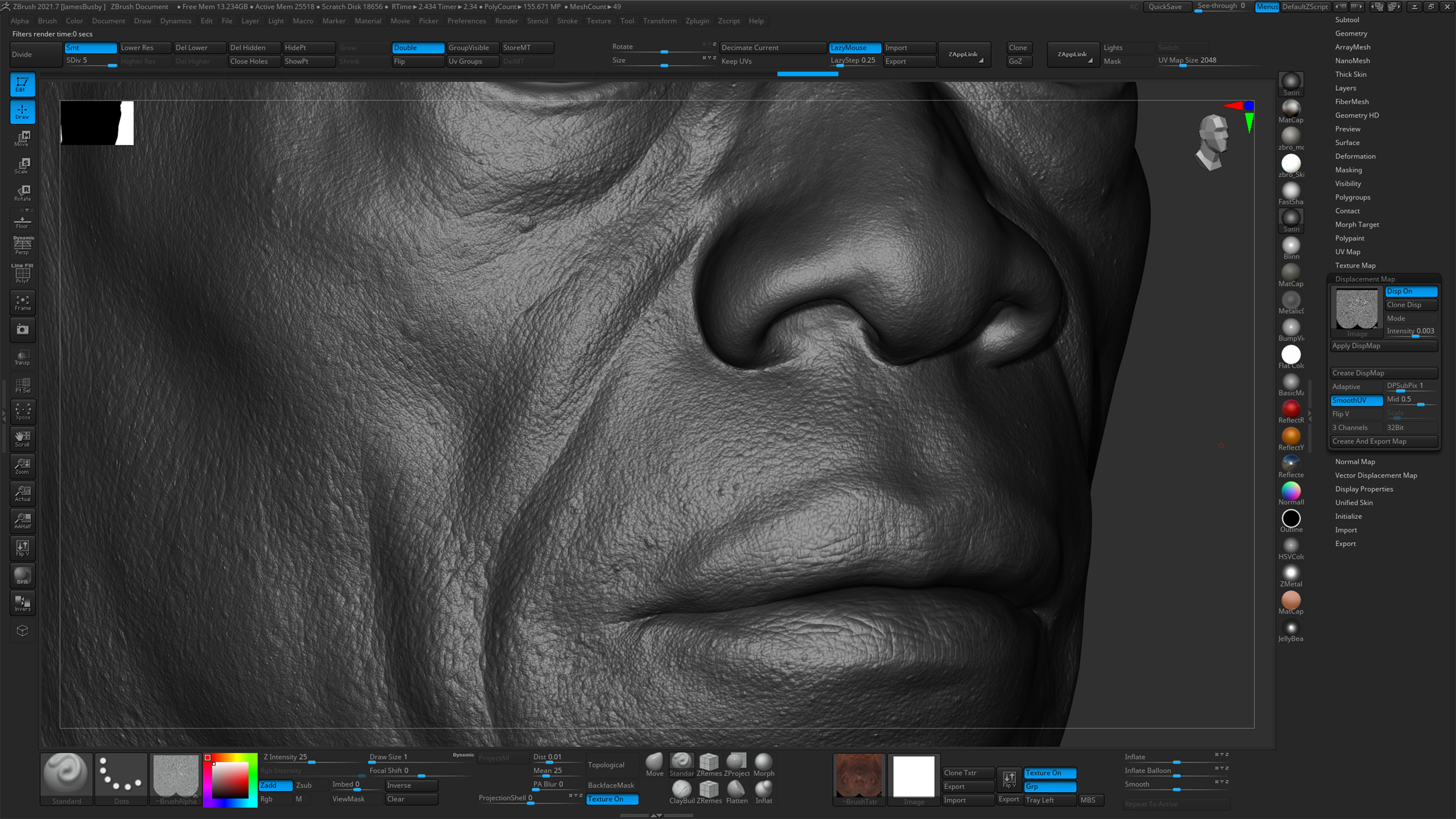The width and height of the screenshot is (1456, 819).
Task: Expand the Geometry subpalette
Action: pyautogui.click(x=1351, y=33)
